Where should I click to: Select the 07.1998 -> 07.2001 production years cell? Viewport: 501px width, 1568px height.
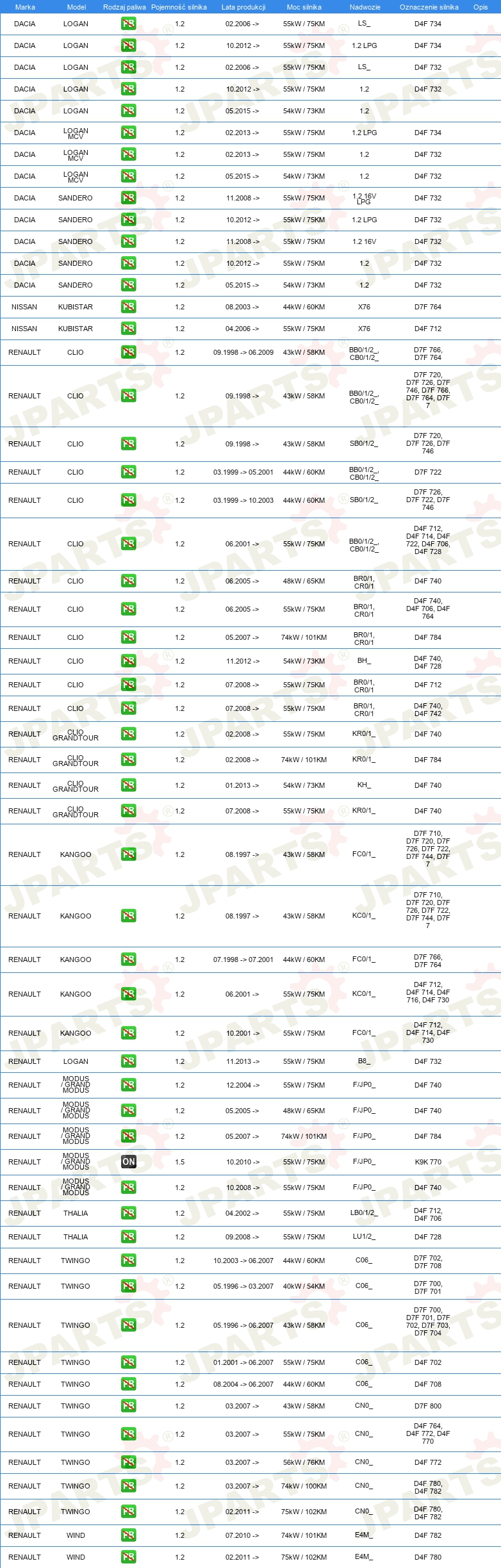pos(243,959)
